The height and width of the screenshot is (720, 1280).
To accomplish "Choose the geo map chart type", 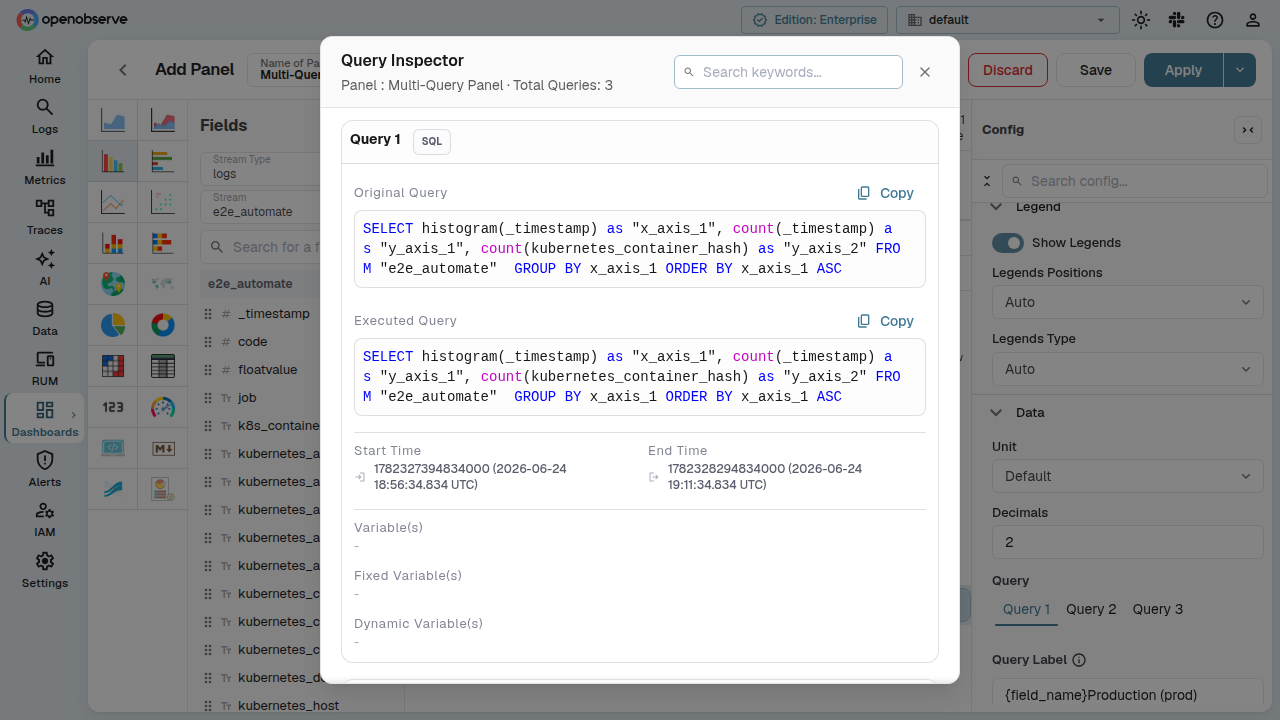I will click(x=113, y=284).
